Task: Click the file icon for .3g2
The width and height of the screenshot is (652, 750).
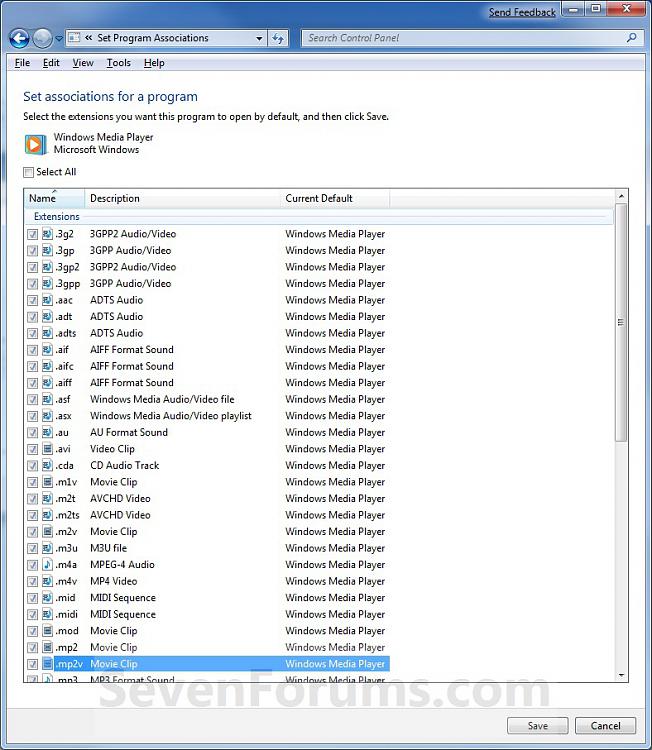Action: pyautogui.click(x=47, y=234)
